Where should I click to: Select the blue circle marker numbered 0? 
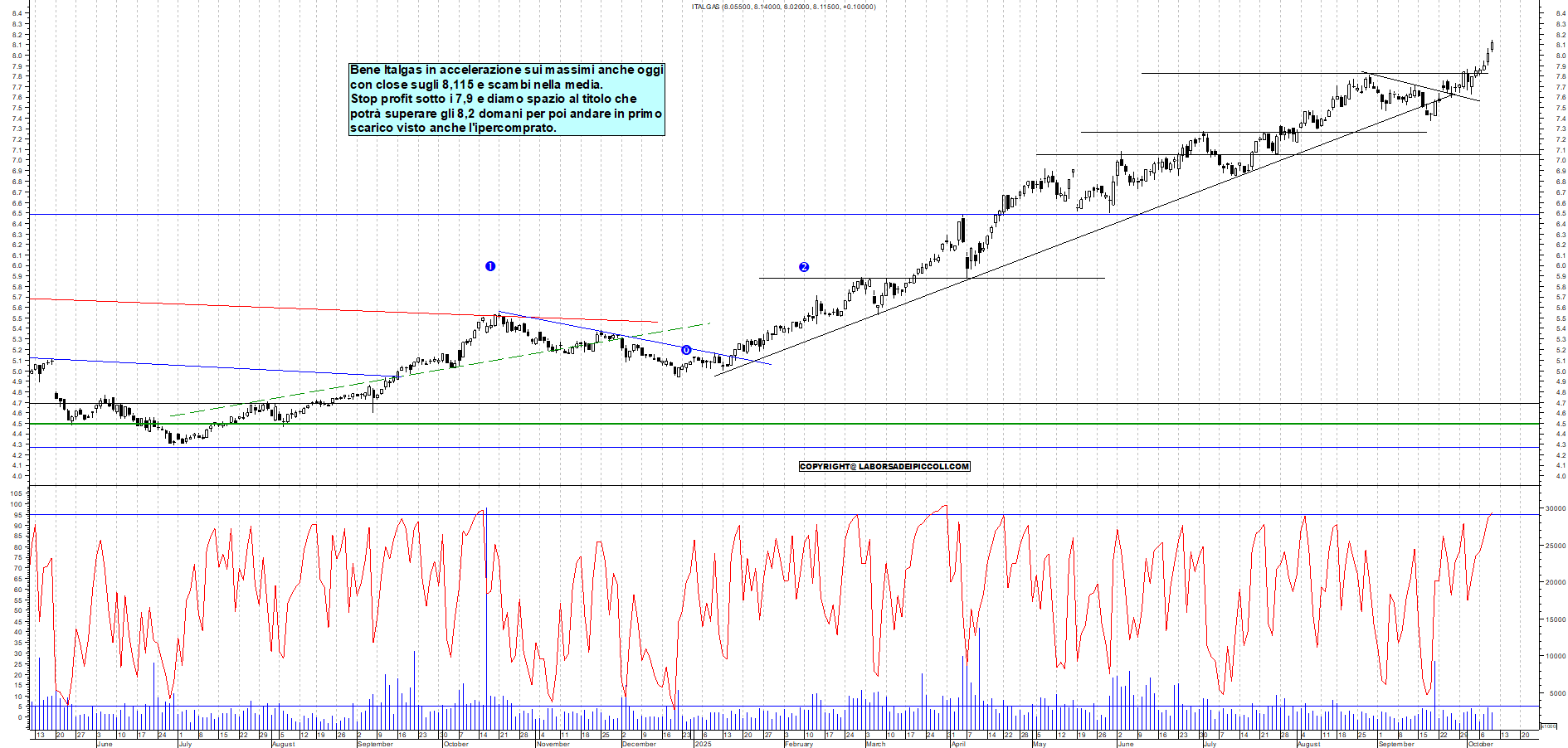[x=686, y=350]
